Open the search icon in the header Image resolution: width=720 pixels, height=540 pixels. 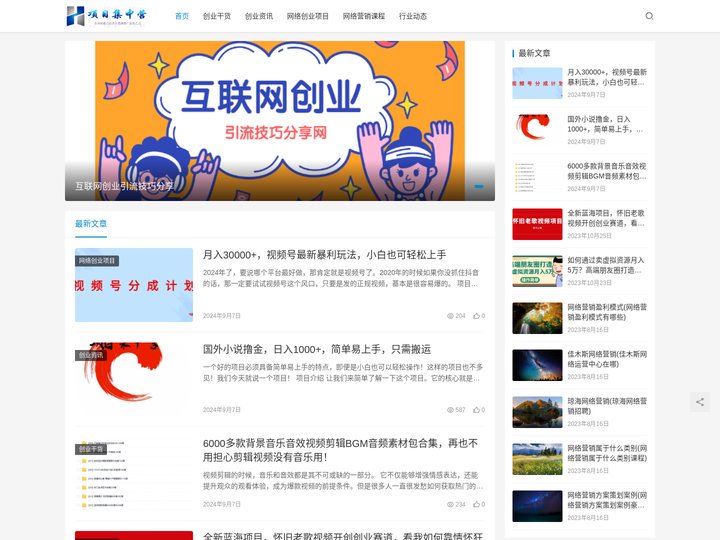(649, 16)
